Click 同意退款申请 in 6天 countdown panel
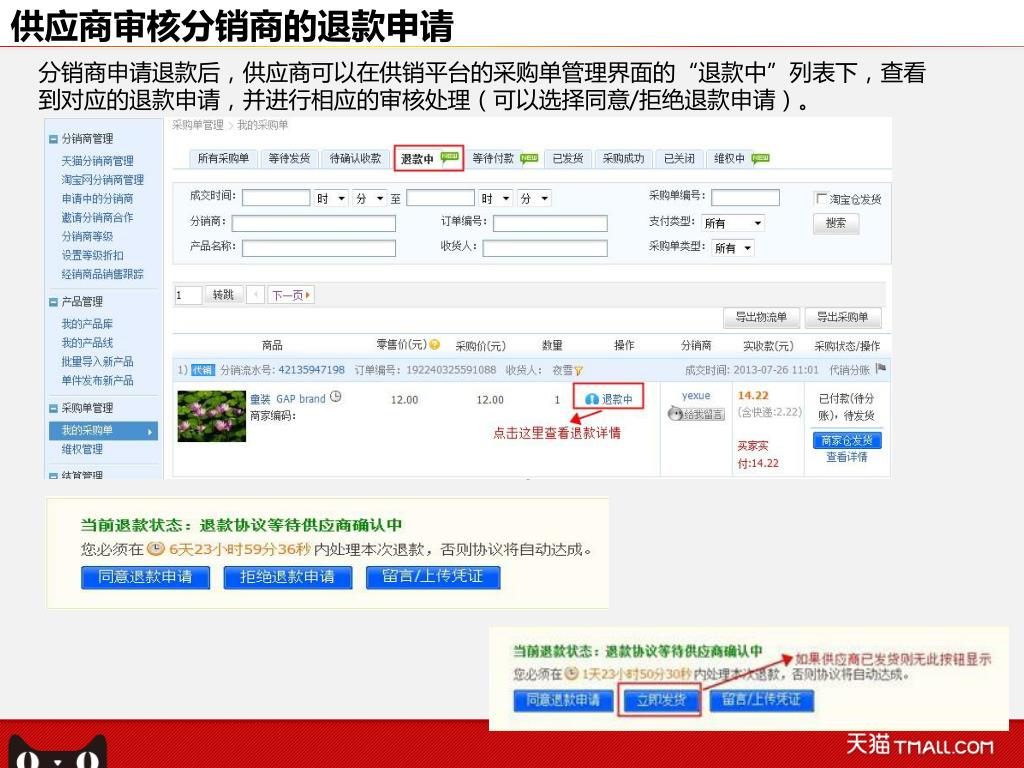This screenshot has width=1024, height=768. [146, 577]
